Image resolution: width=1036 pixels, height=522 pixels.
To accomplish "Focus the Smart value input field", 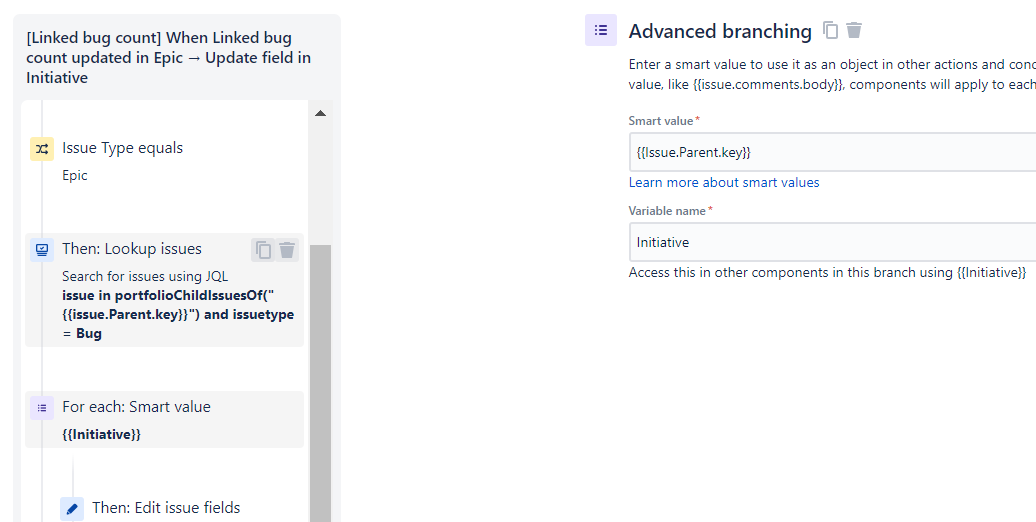I will click(x=832, y=152).
